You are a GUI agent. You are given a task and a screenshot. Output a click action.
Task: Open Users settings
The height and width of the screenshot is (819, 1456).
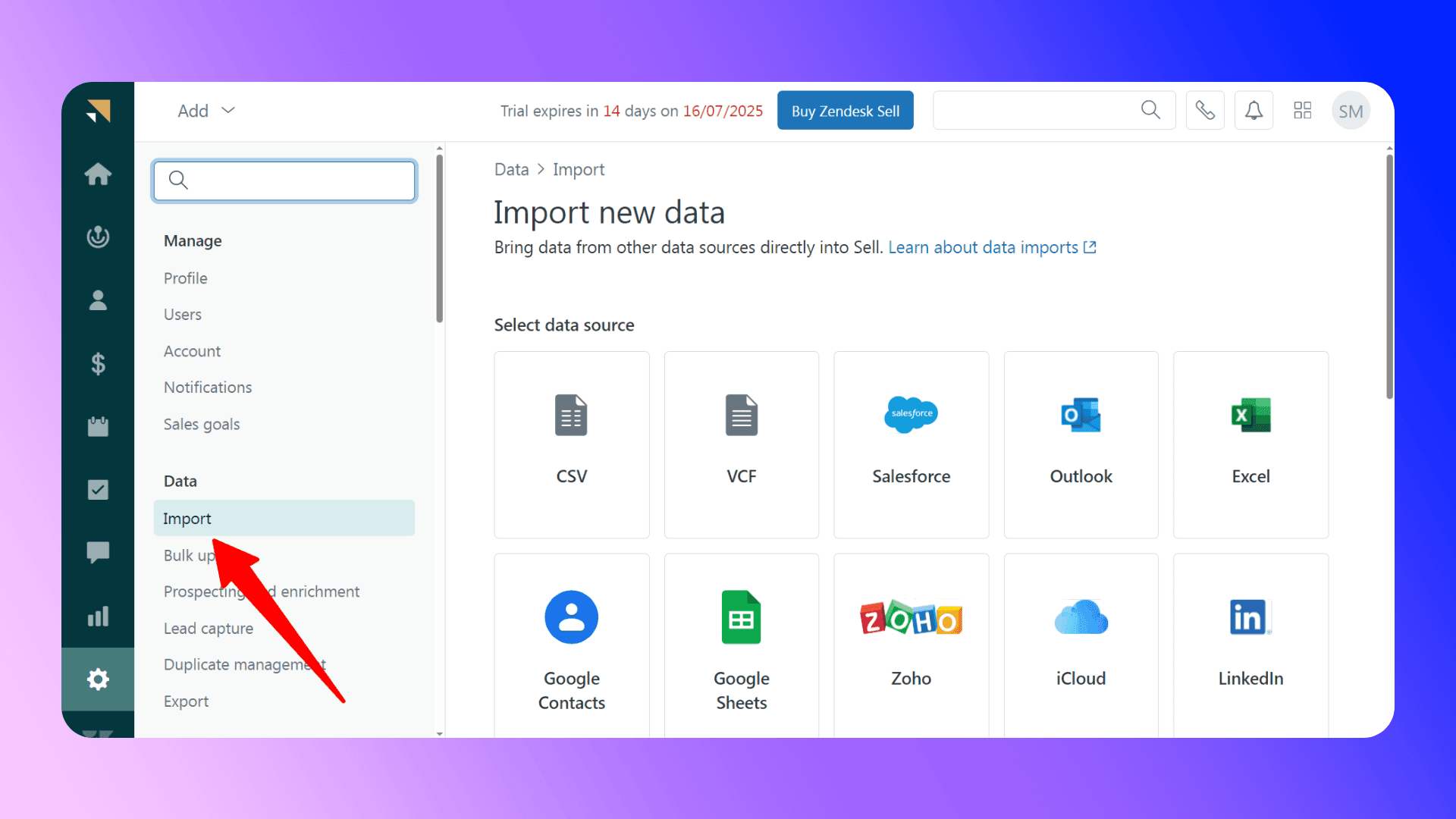pos(183,315)
